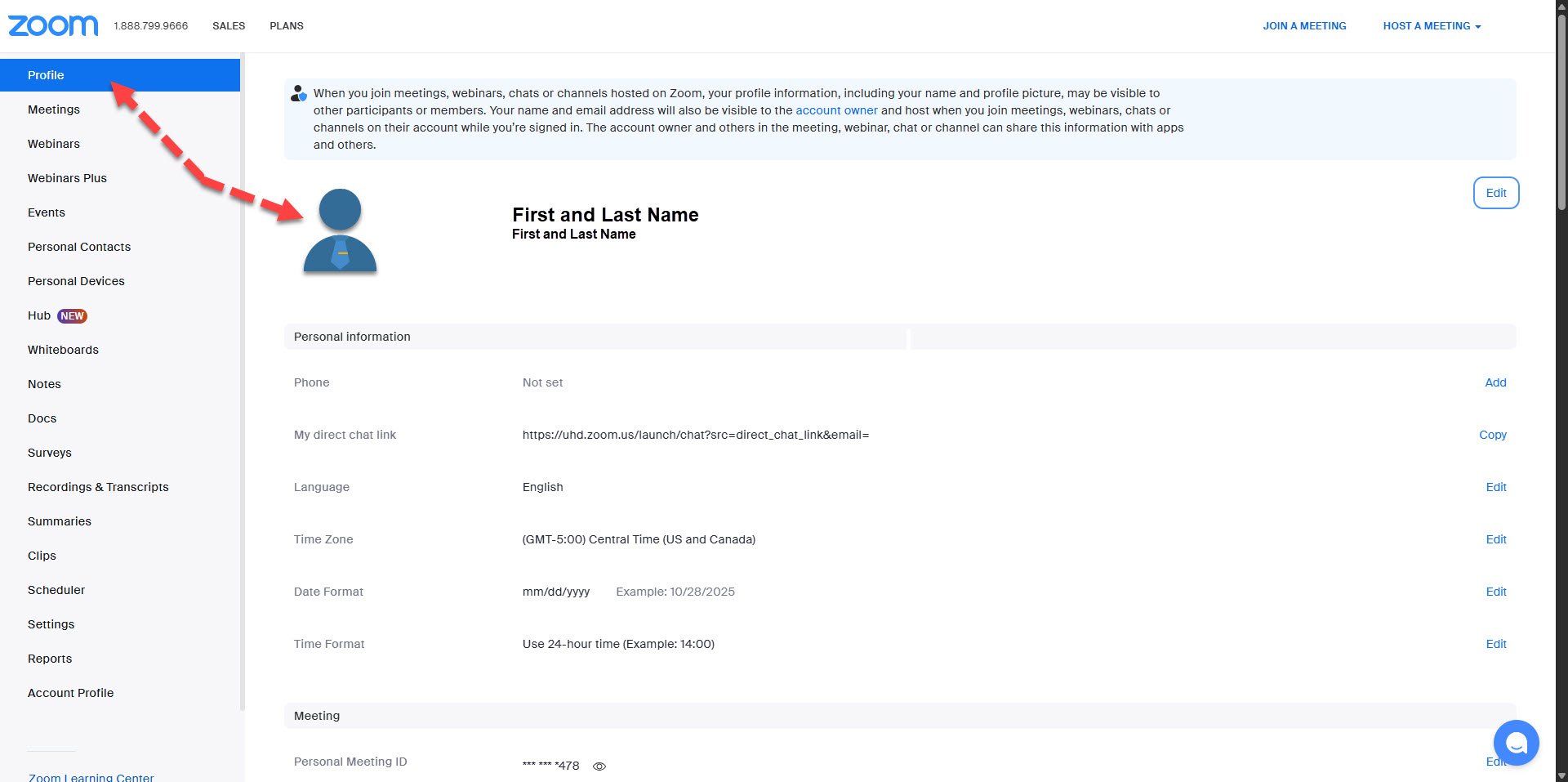Click the Edit button for profile name

coord(1495,193)
